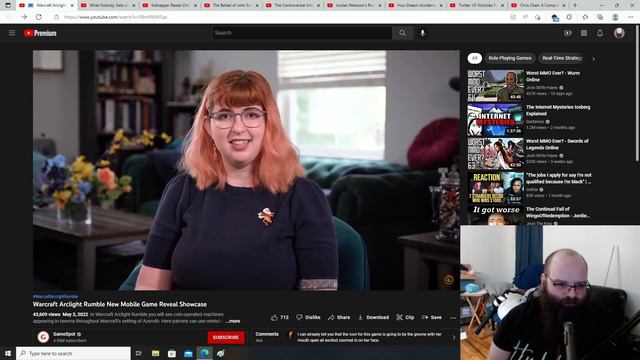Share the video via Share button

pos(339,317)
